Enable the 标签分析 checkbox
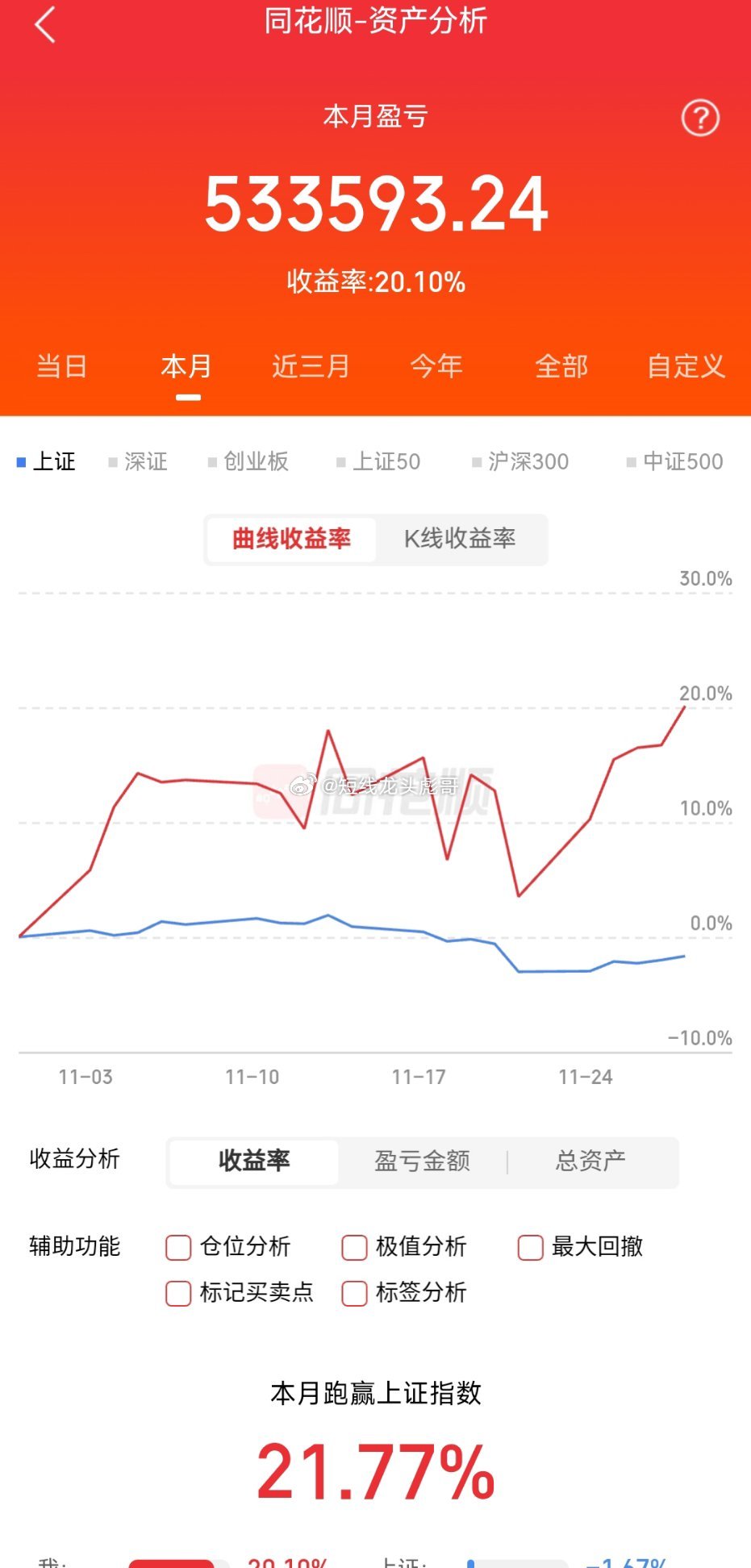 (x=353, y=1294)
